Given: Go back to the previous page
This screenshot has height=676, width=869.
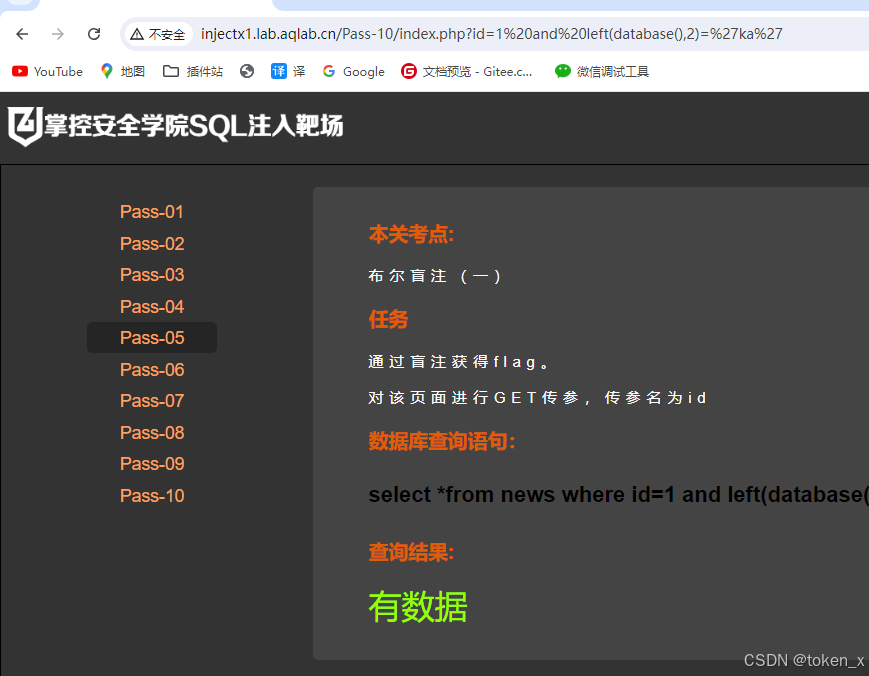Looking at the screenshot, I should pos(22,34).
